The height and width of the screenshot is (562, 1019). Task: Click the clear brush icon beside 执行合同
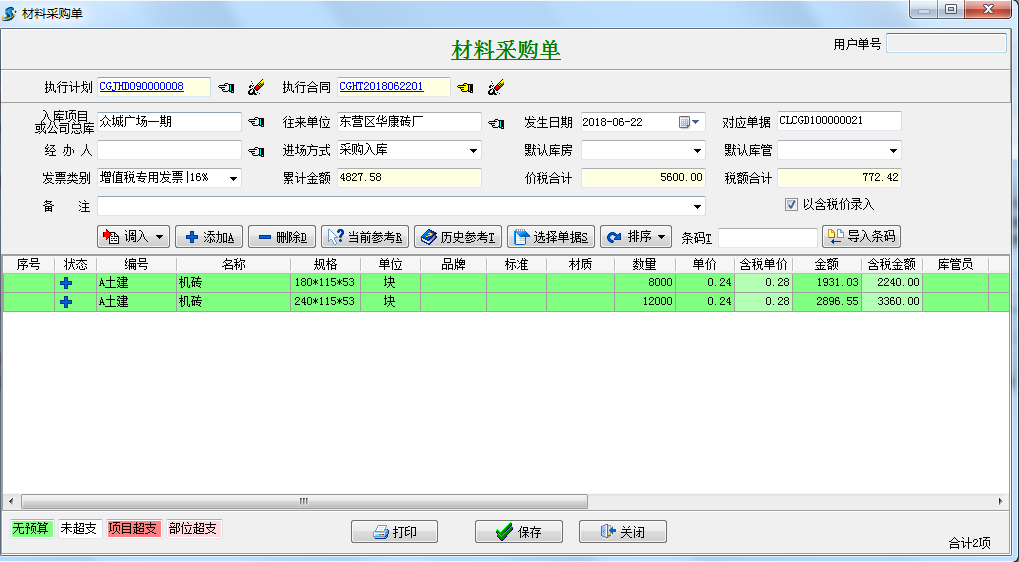(x=495, y=87)
